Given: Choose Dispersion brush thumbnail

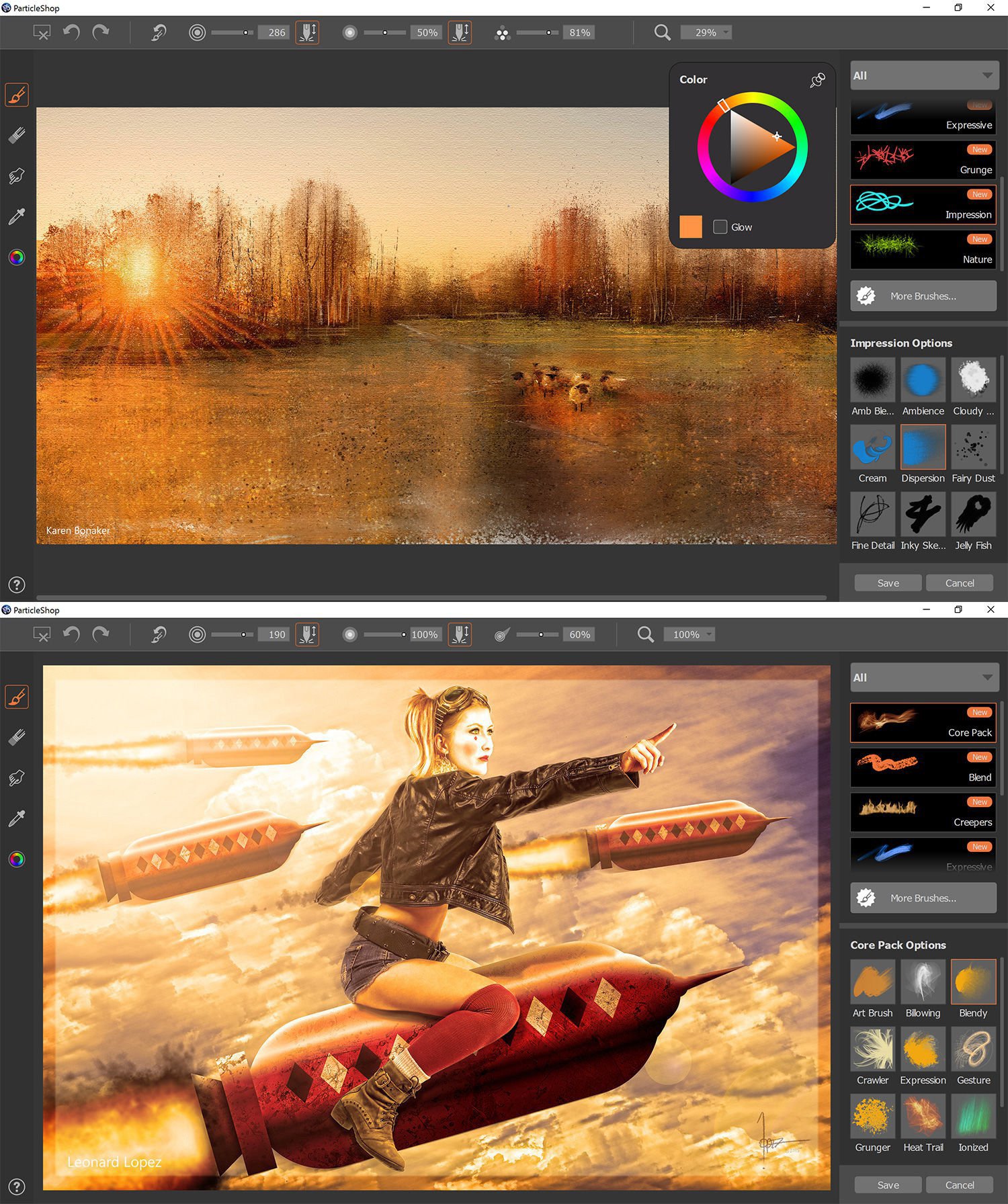Looking at the screenshot, I should pyautogui.click(x=923, y=447).
